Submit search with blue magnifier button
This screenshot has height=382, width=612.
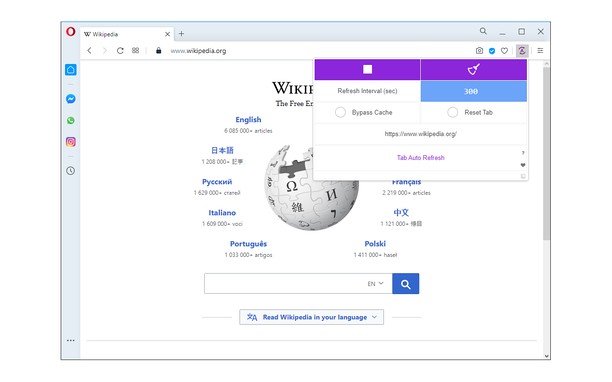click(x=406, y=284)
